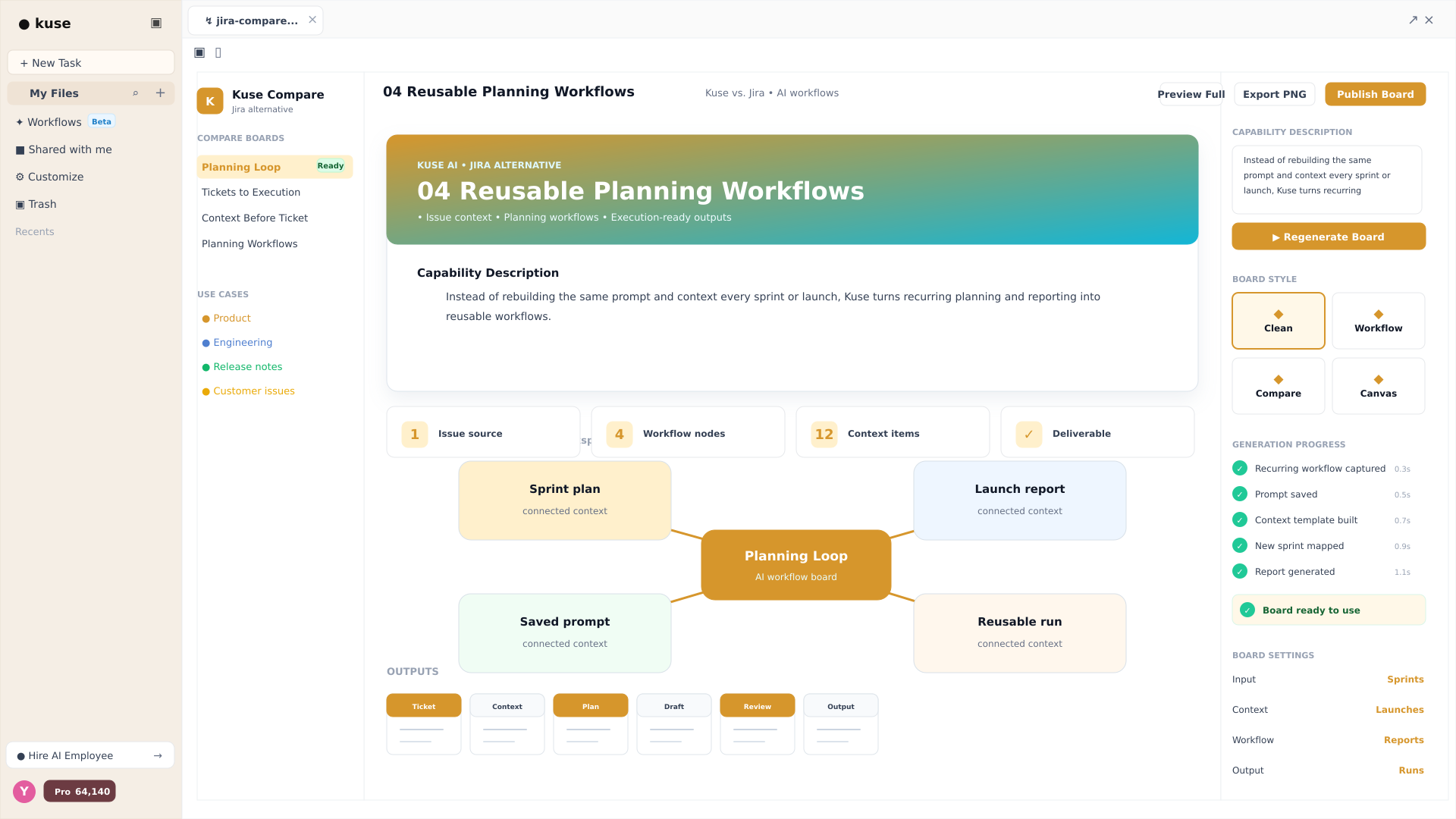Click the Recurring workflow captured checkmark

click(x=1240, y=468)
